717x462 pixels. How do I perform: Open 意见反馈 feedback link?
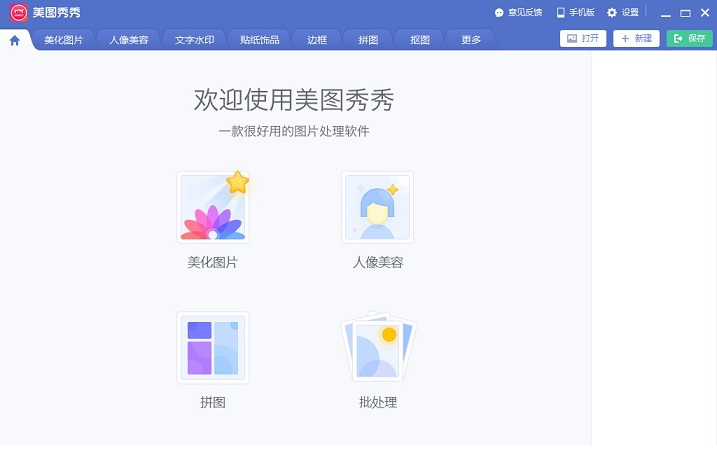point(518,12)
